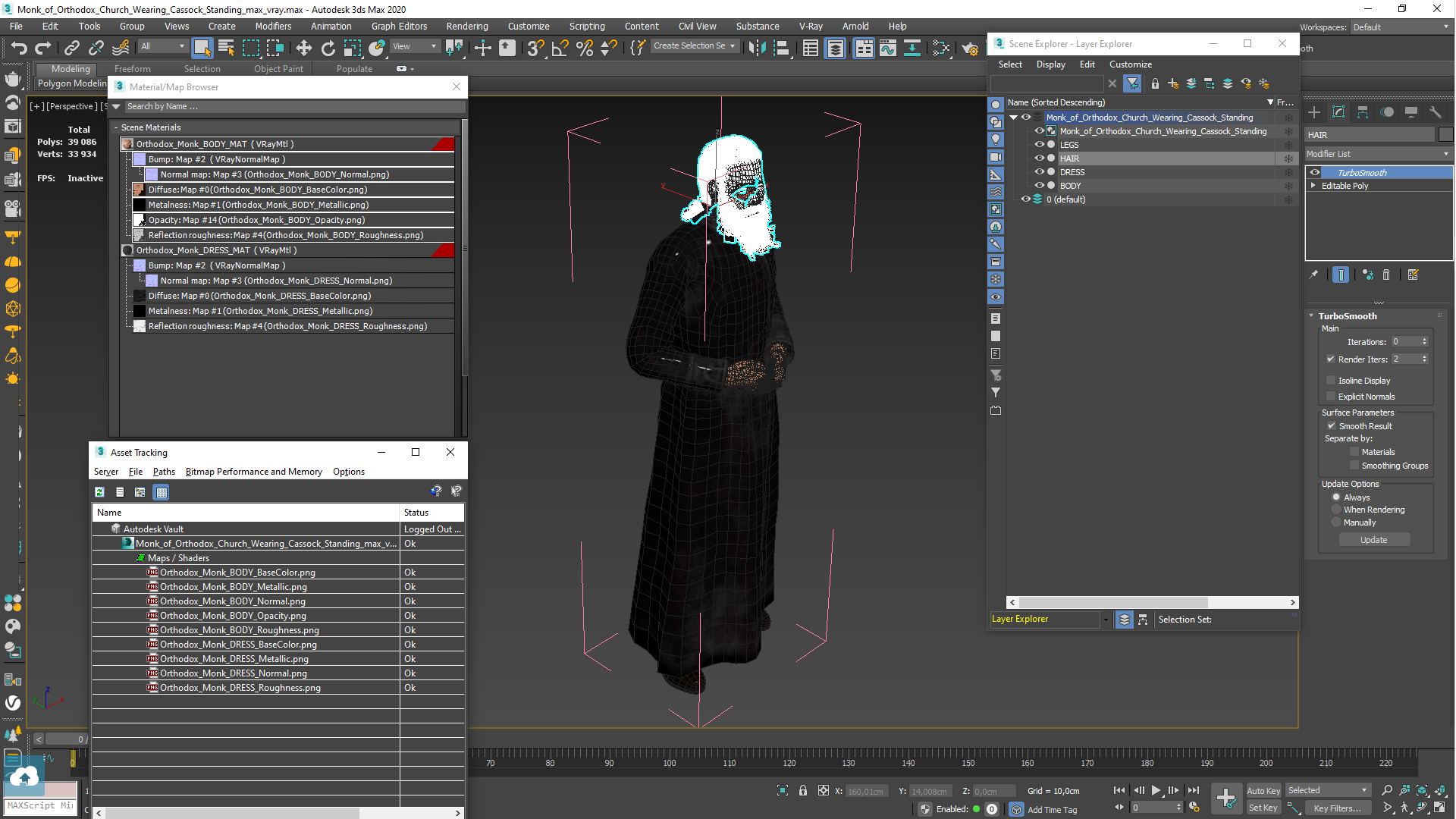Create new layer in Scene Explorer toolbar
This screenshot has height=819, width=1456.
(x=1173, y=83)
